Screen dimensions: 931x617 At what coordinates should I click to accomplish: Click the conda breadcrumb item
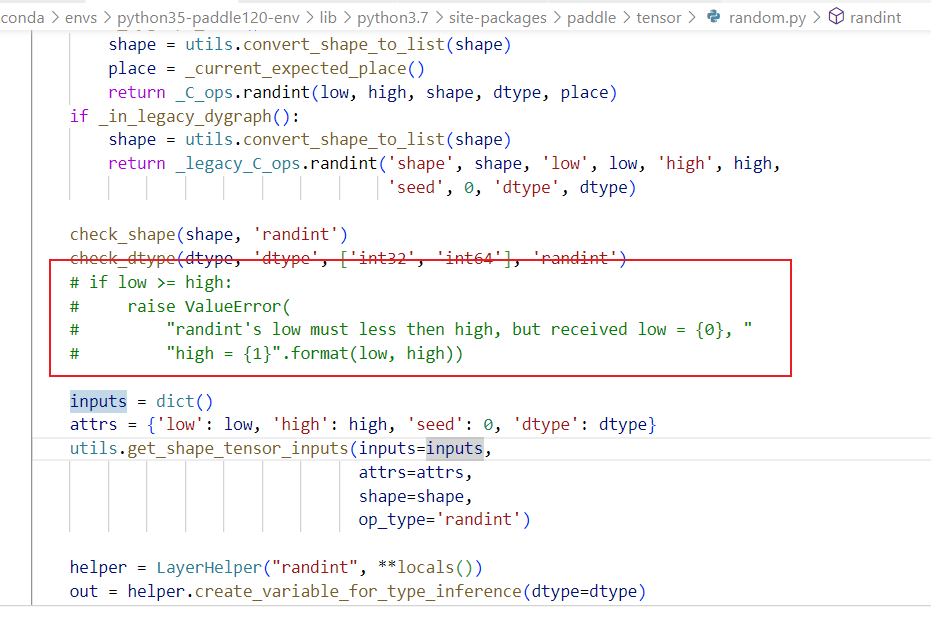point(23,17)
